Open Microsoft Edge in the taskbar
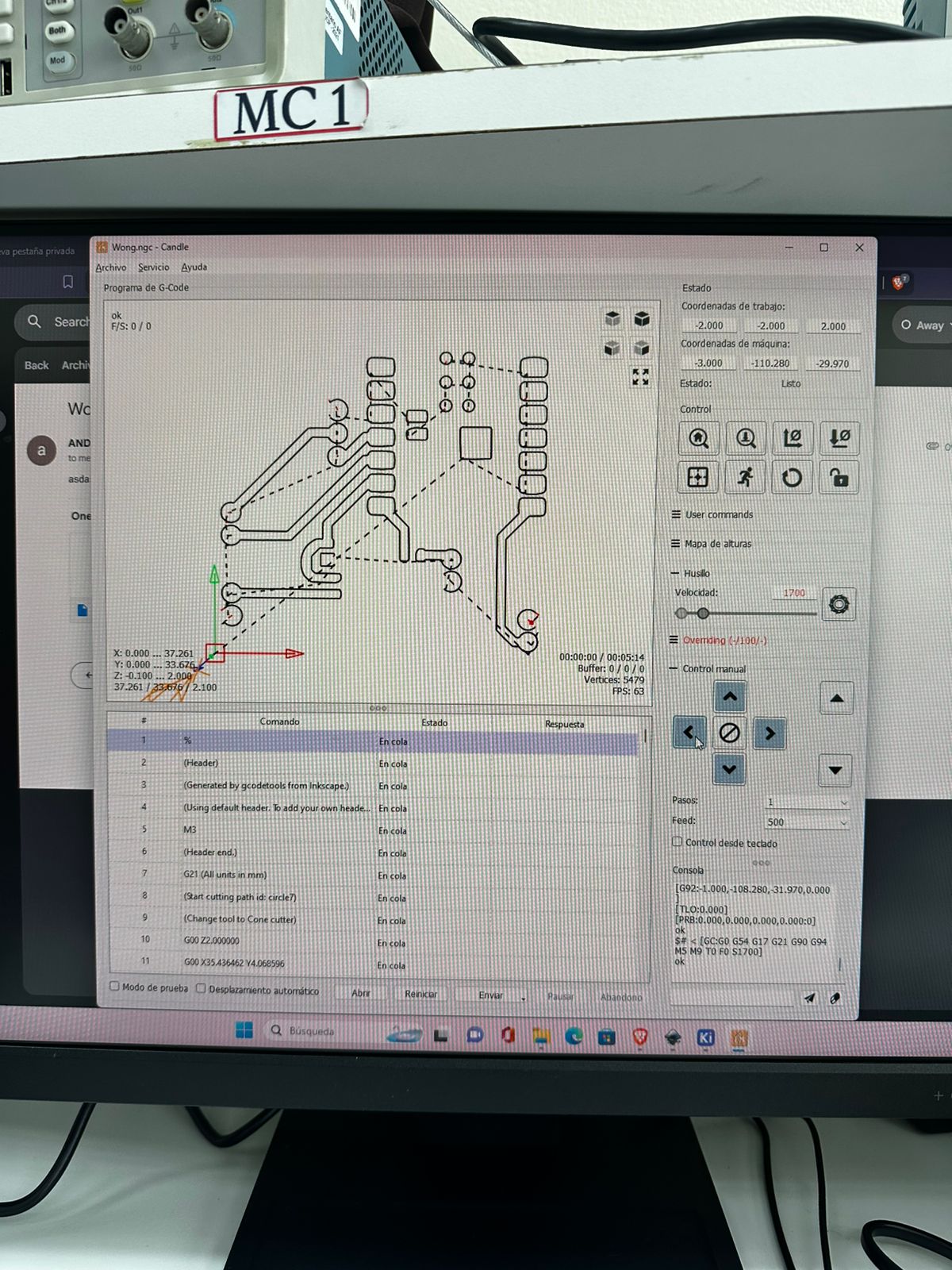 574,1036
